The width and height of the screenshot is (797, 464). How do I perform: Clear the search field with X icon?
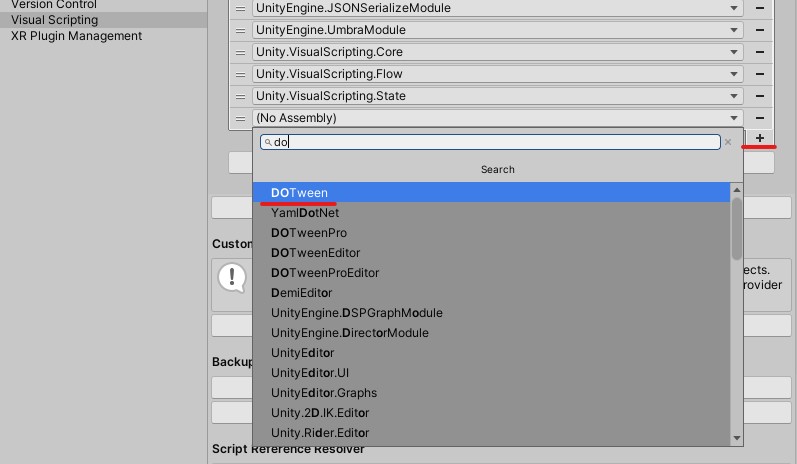(728, 142)
